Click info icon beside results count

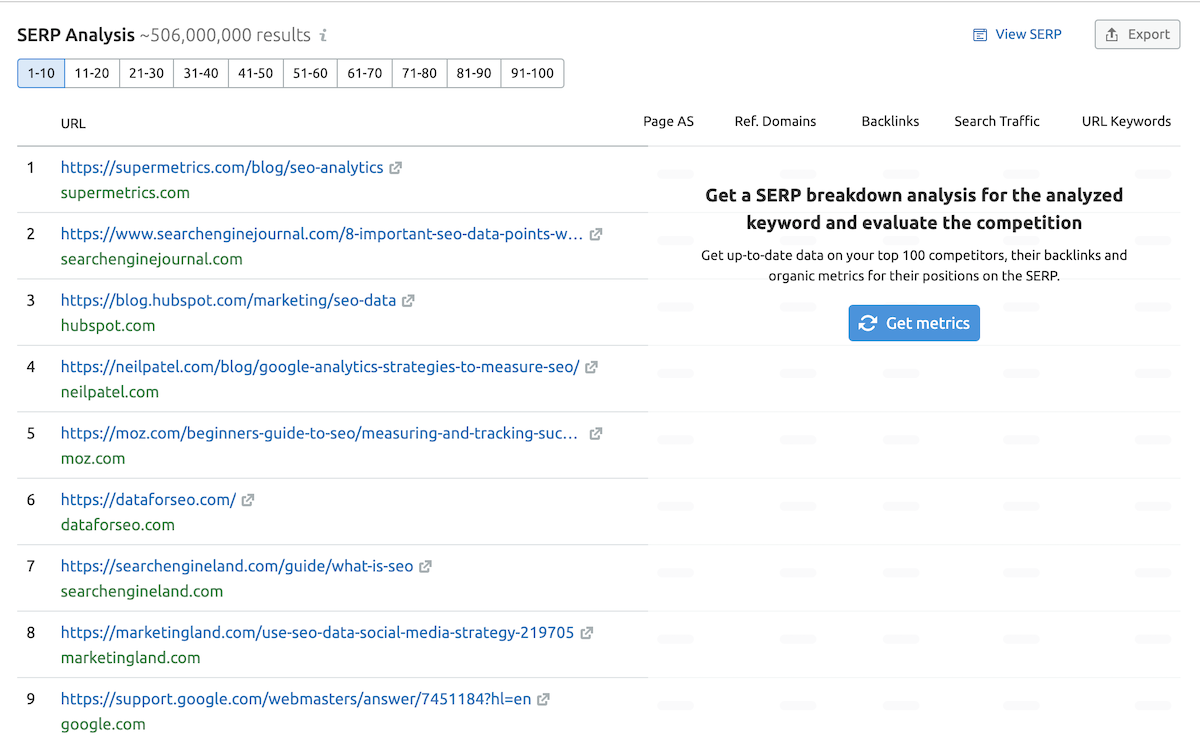(x=323, y=36)
